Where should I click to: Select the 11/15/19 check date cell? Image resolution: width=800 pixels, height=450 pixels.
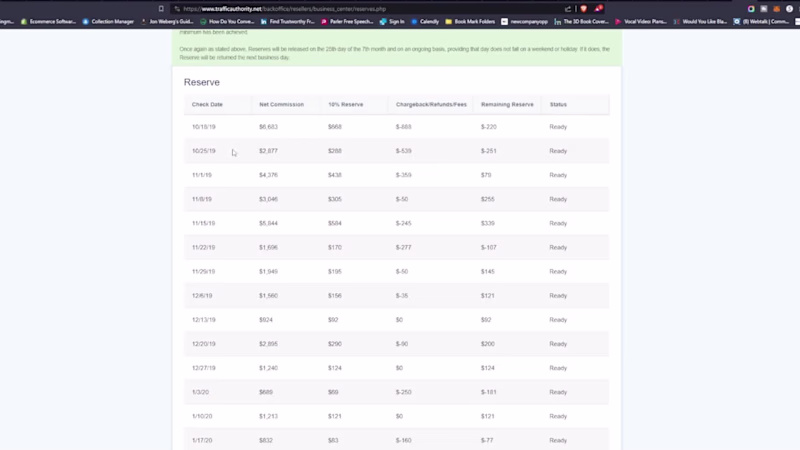(204, 223)
